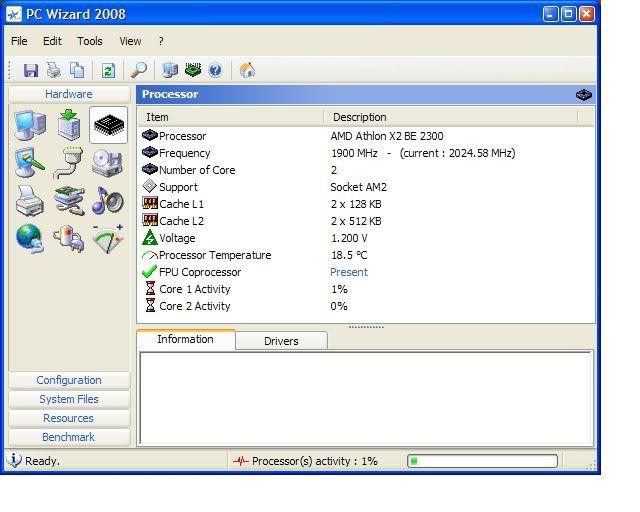Click the Socket AM2 value
The image size is (640, 512).
tap(358, 187)
